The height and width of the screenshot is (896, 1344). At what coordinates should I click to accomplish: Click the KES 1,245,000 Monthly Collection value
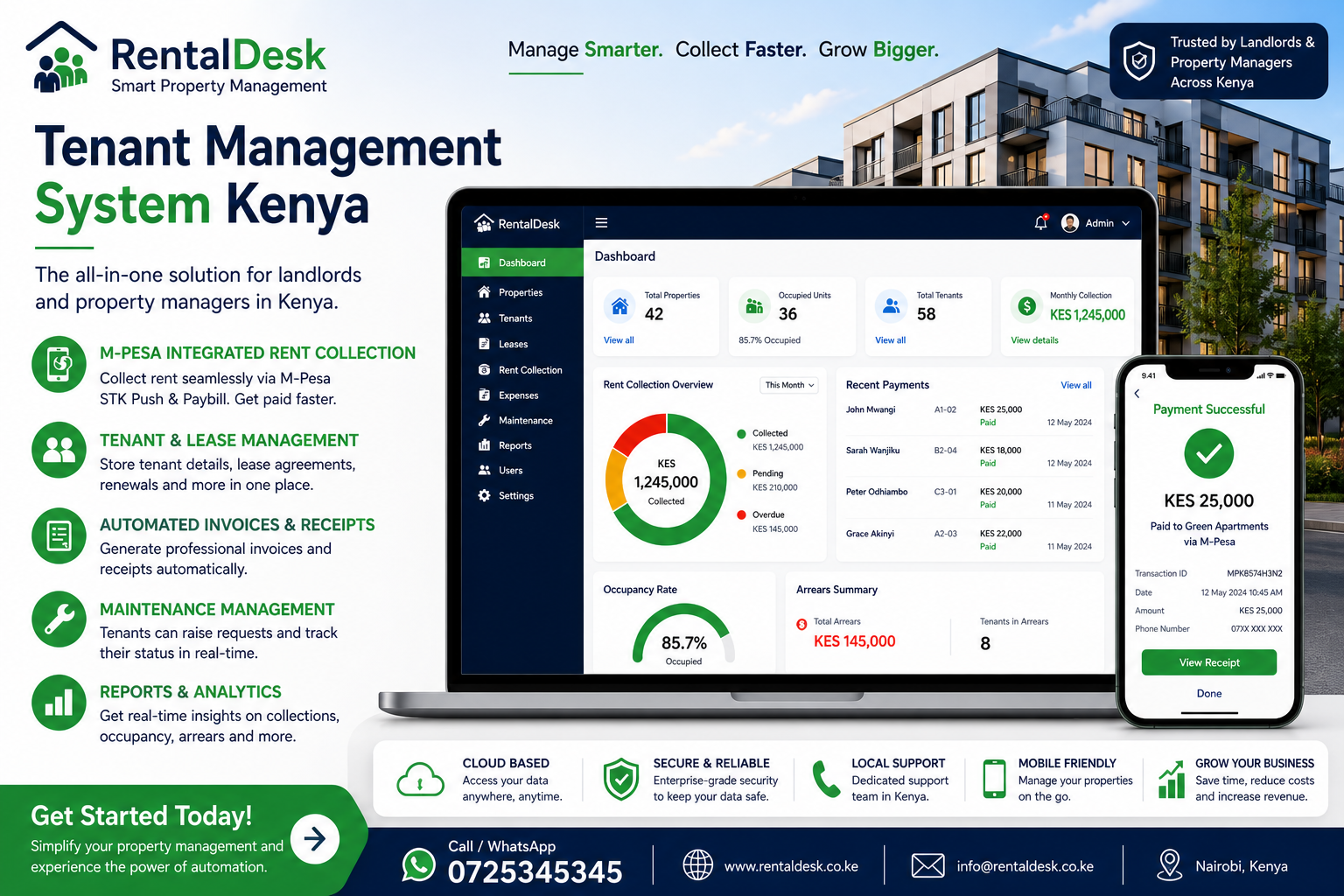1088,315
